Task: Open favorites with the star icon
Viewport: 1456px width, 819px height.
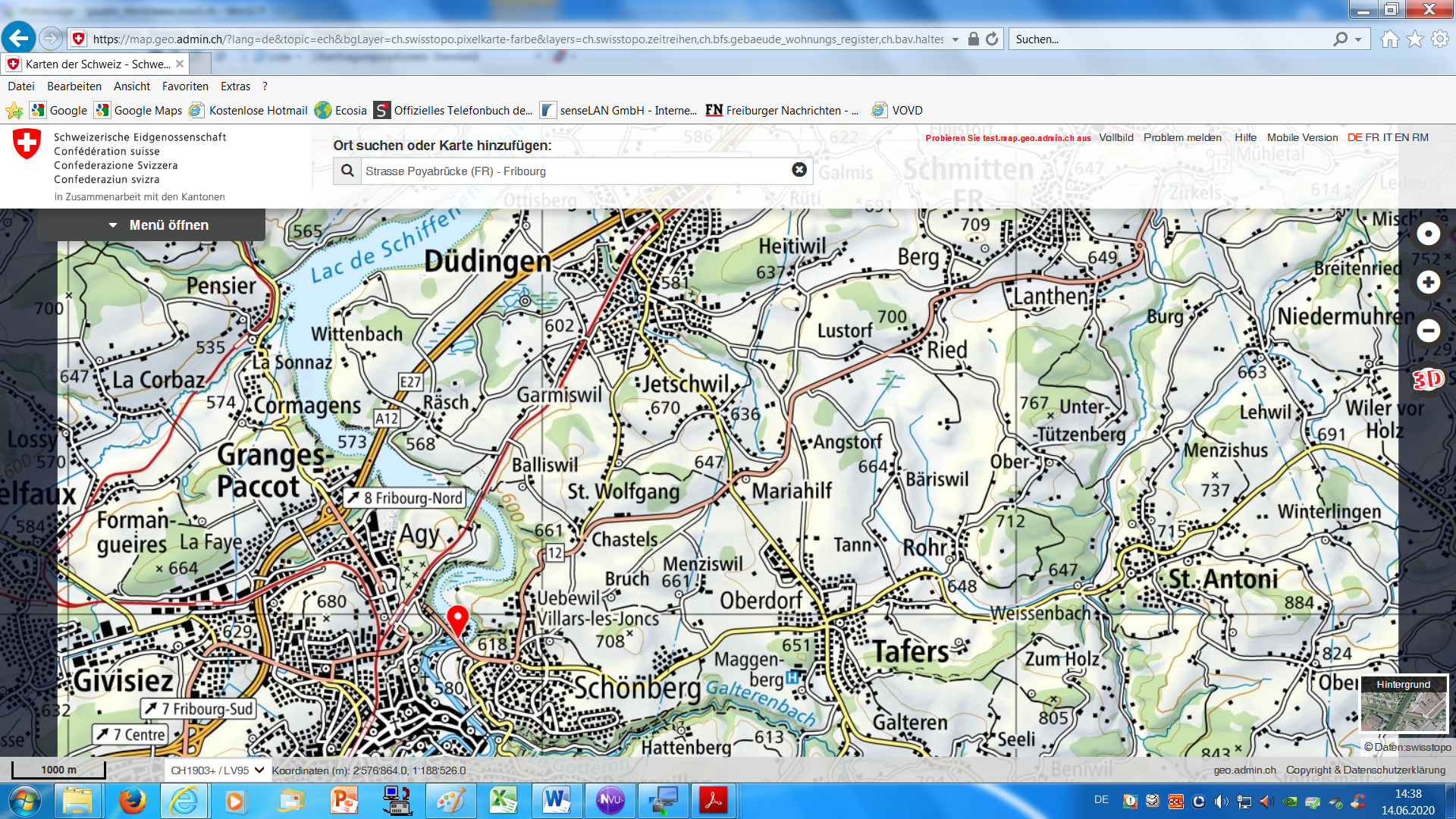Action: (1415, 39)
